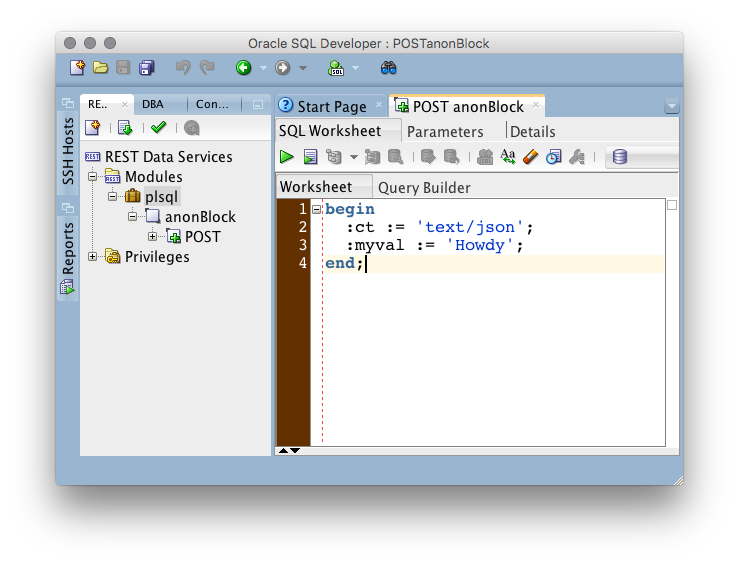Clear worksheet with the eraser icon

tap(531, 156)
